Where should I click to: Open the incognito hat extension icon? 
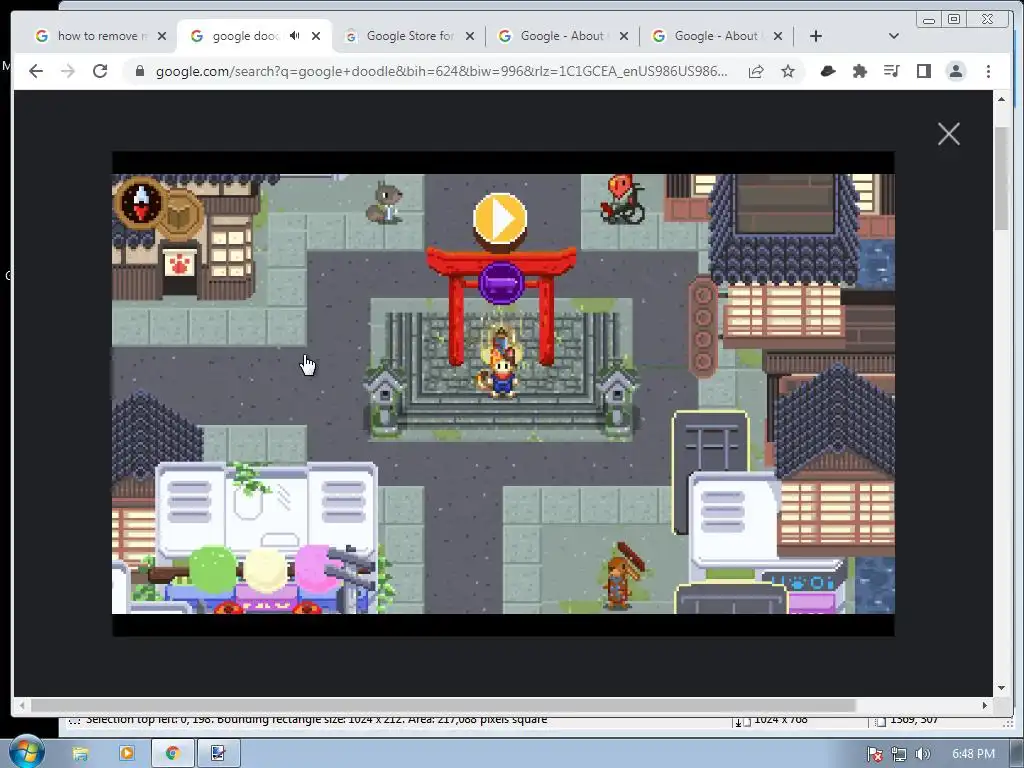click(828, 71)
